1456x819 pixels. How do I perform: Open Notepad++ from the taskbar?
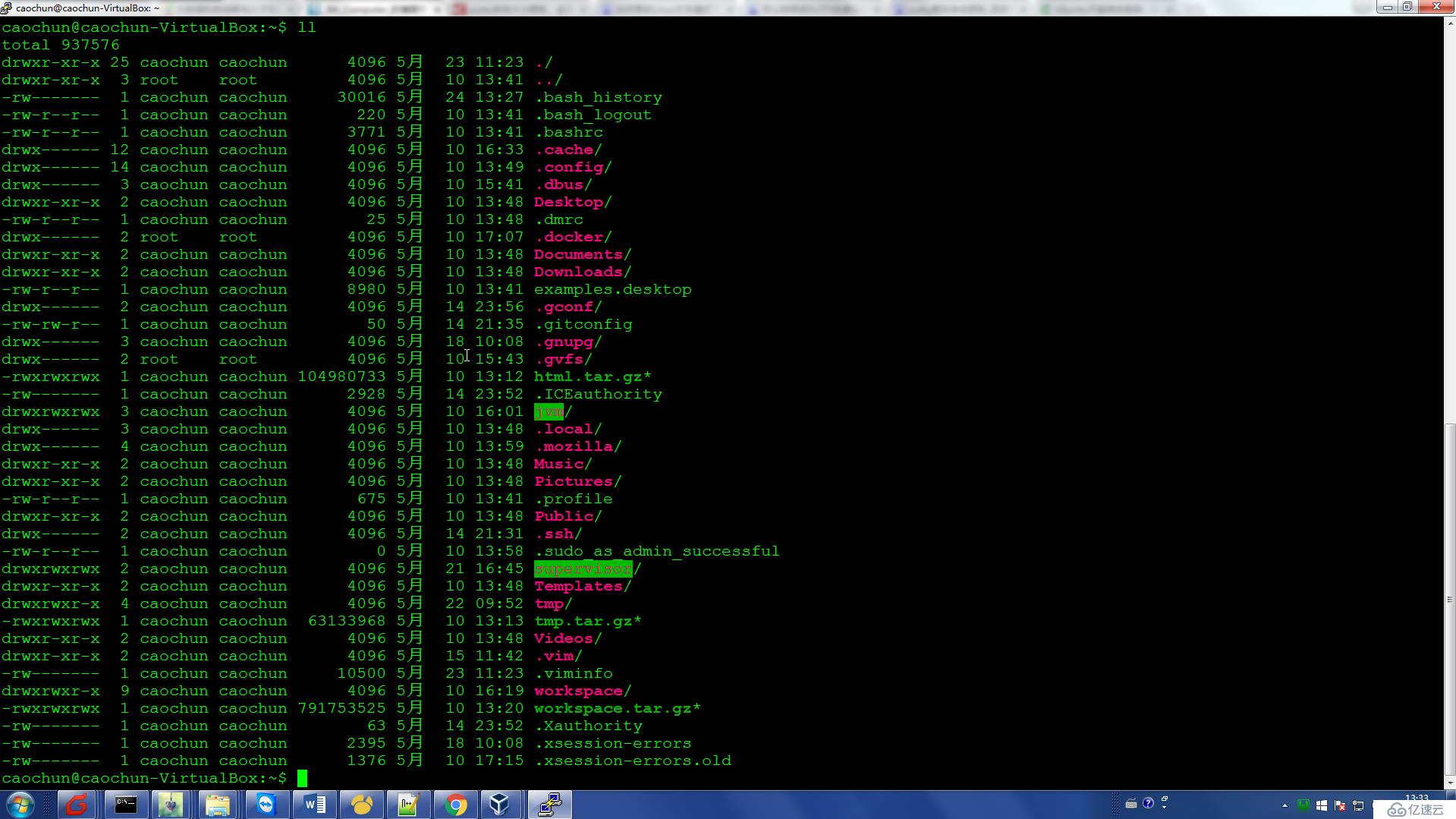tap(408, 805)
